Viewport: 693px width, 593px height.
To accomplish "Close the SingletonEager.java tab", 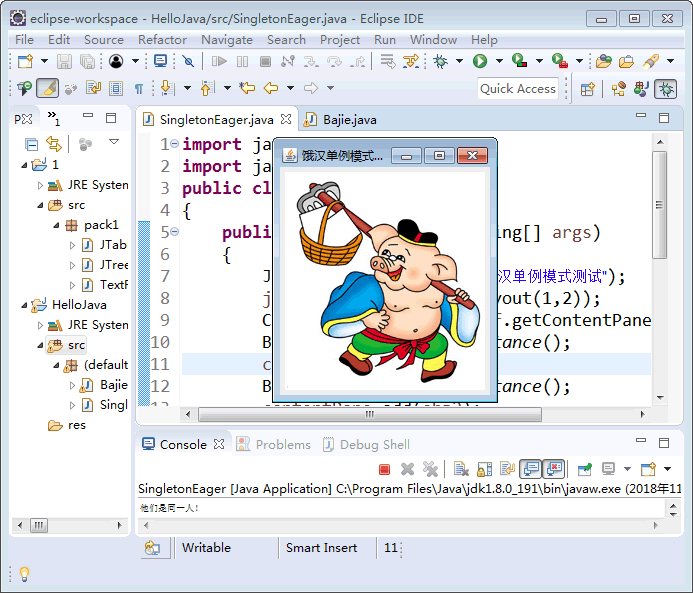I will 286,119.
